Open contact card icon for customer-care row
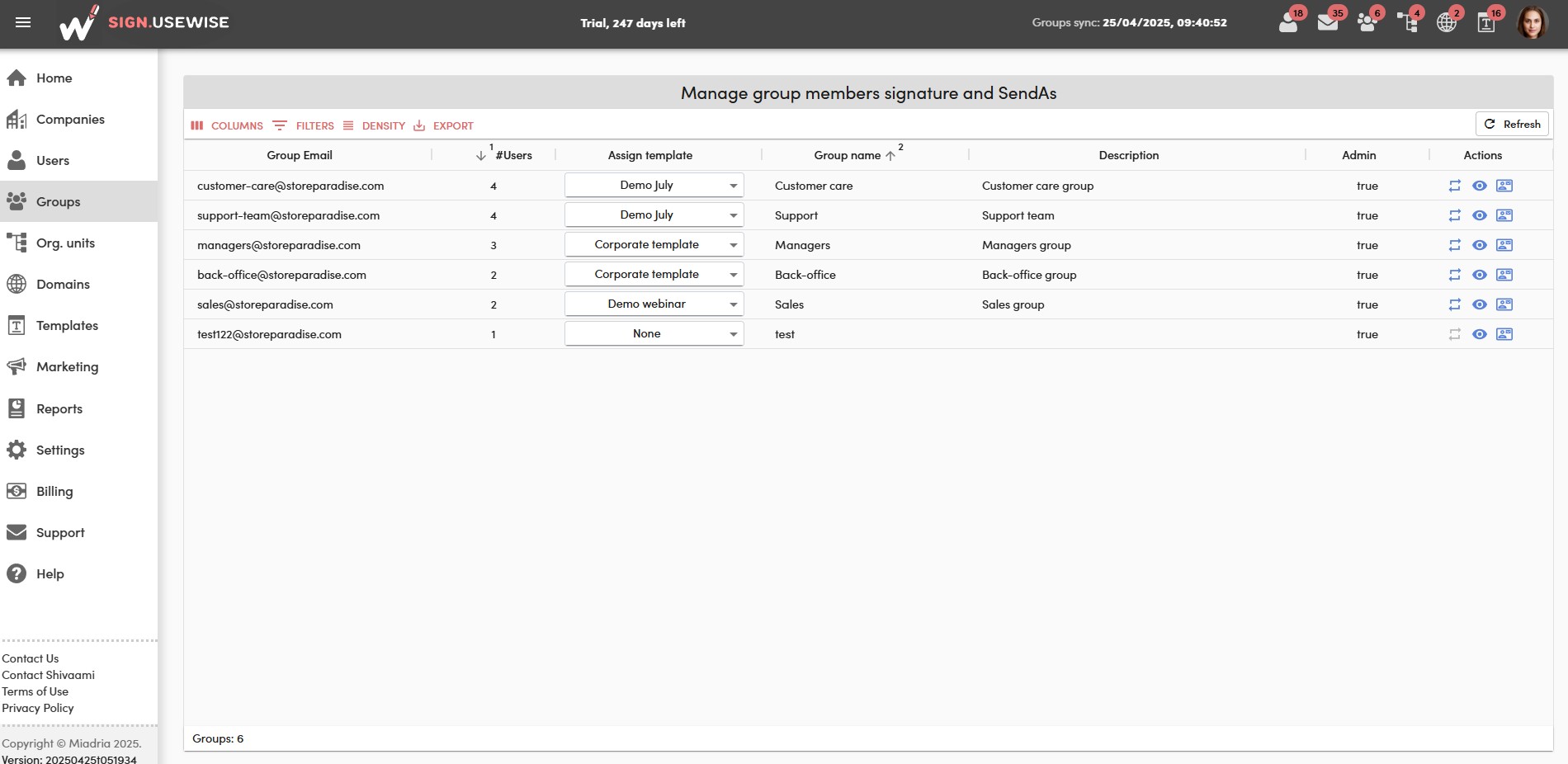Screen dimensions: 1568x764 [1504, 186]
